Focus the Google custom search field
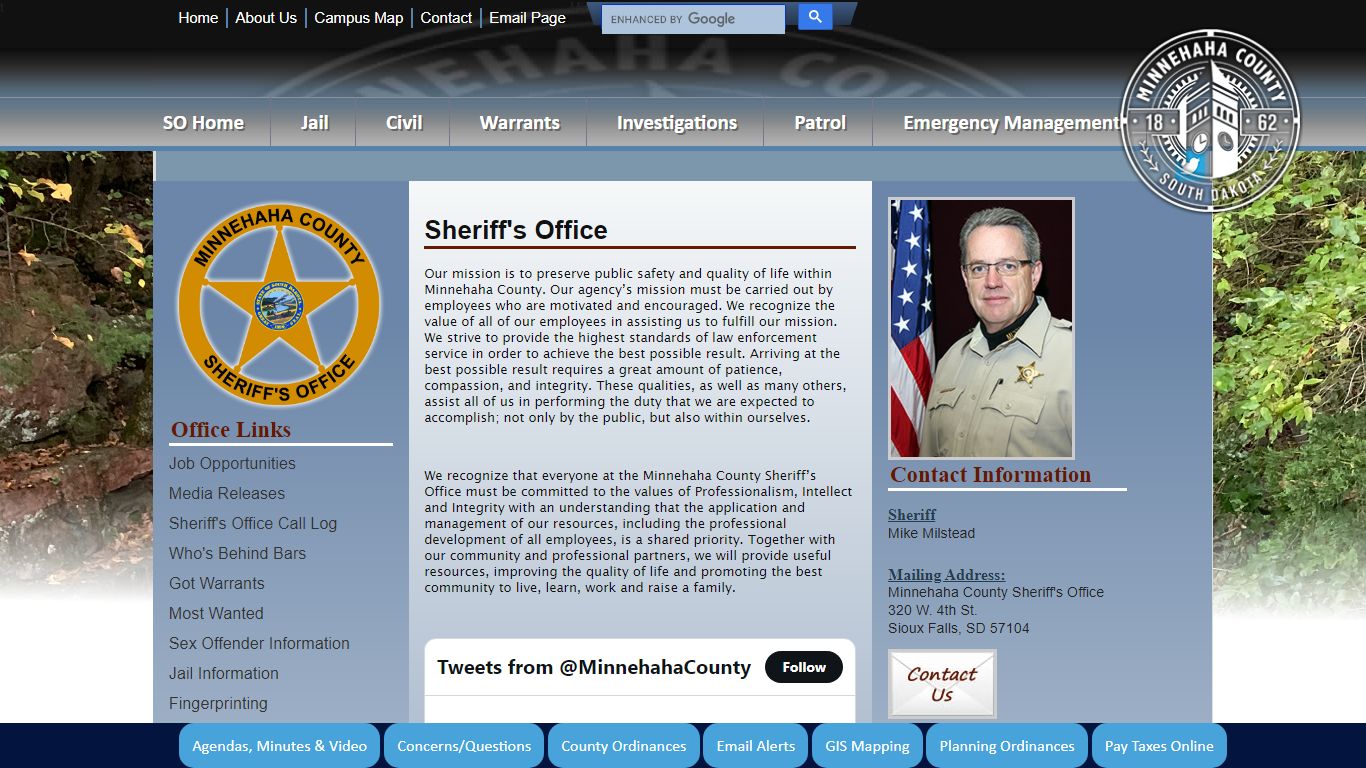The width and height of the screenshot is (1366, 768). (x=693, y=19)
